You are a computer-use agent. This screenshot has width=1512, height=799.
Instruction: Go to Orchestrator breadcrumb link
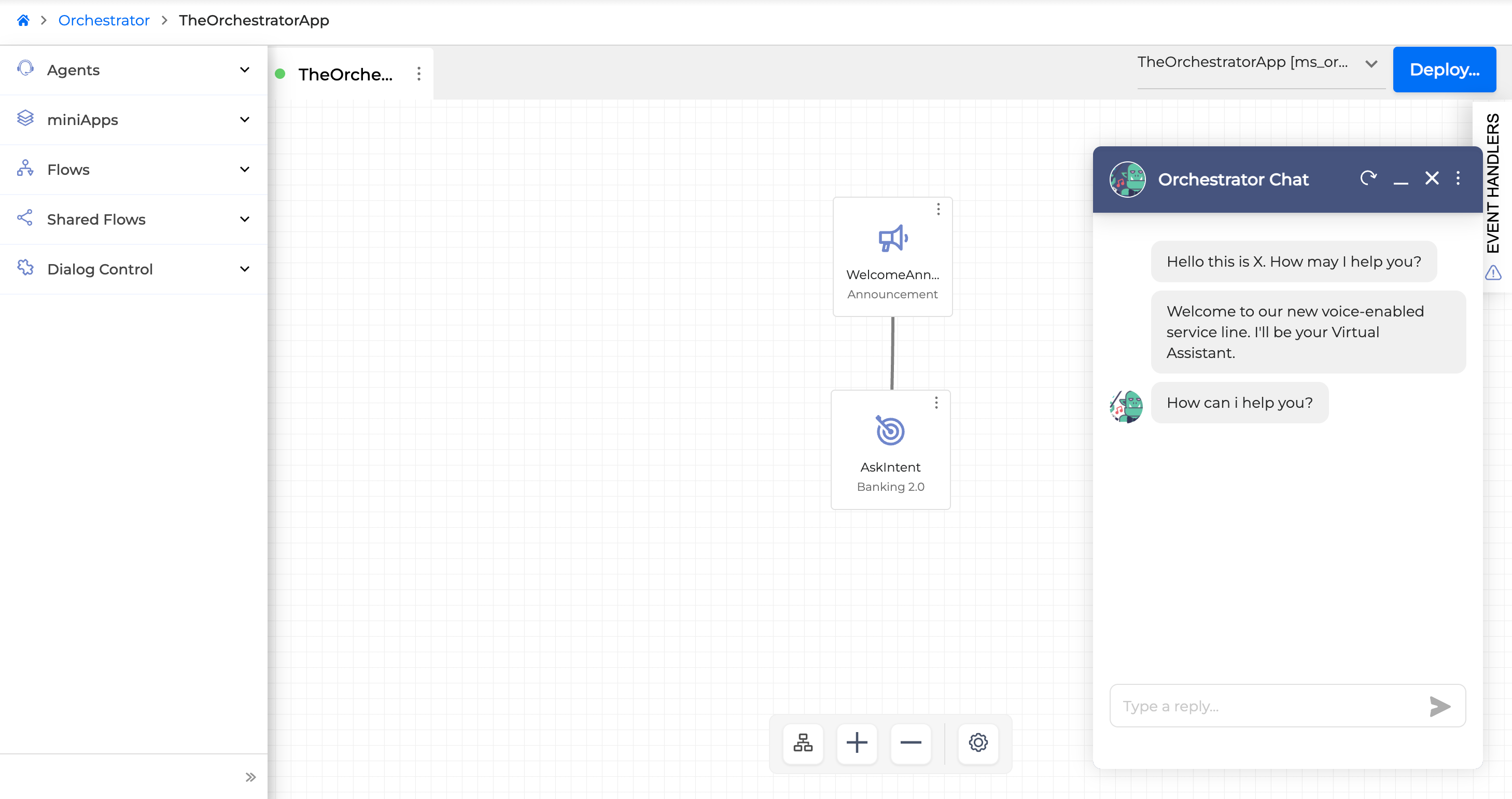click(104, 21)
